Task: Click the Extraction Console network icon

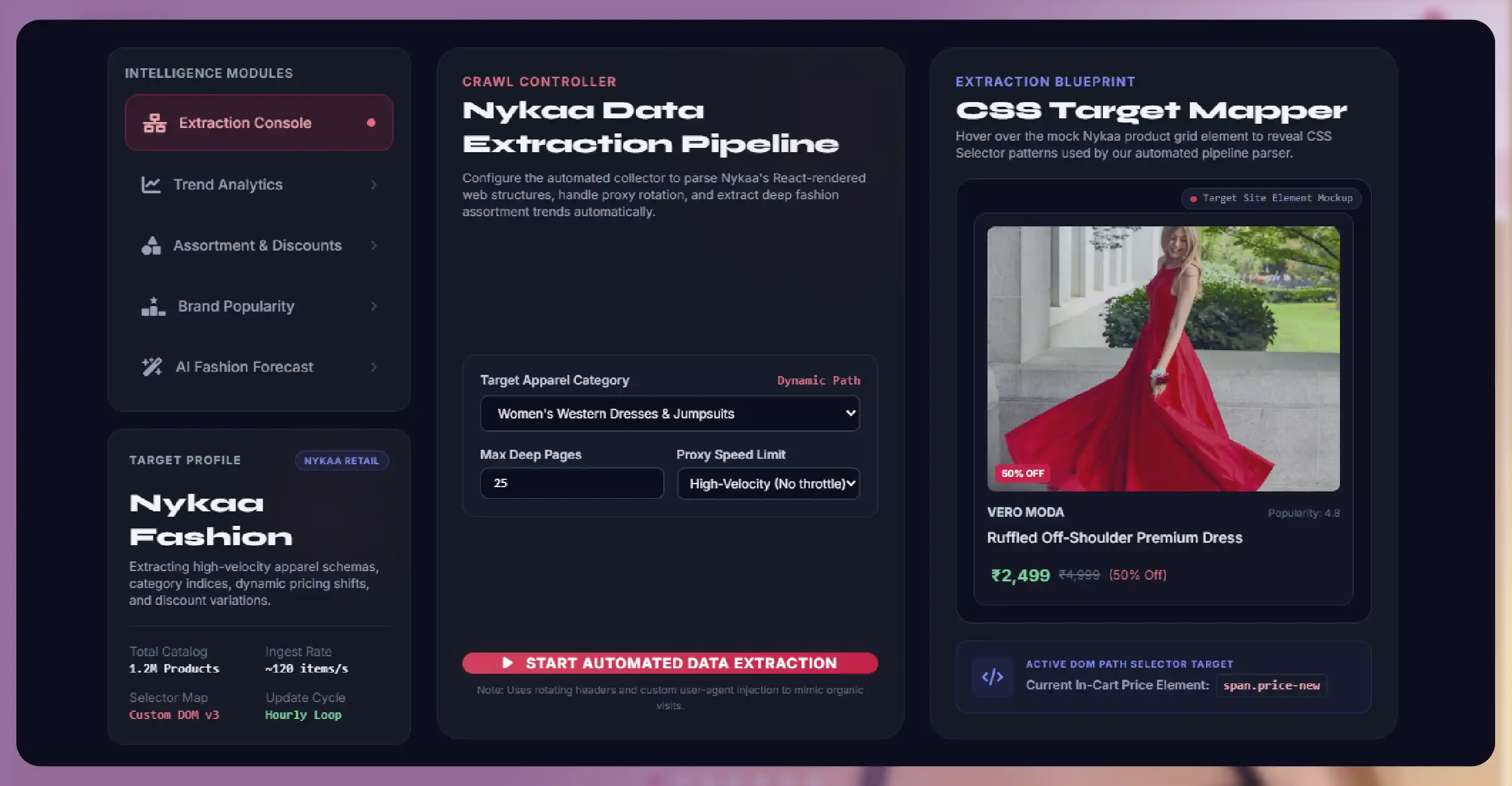Action: click(155, 123)
